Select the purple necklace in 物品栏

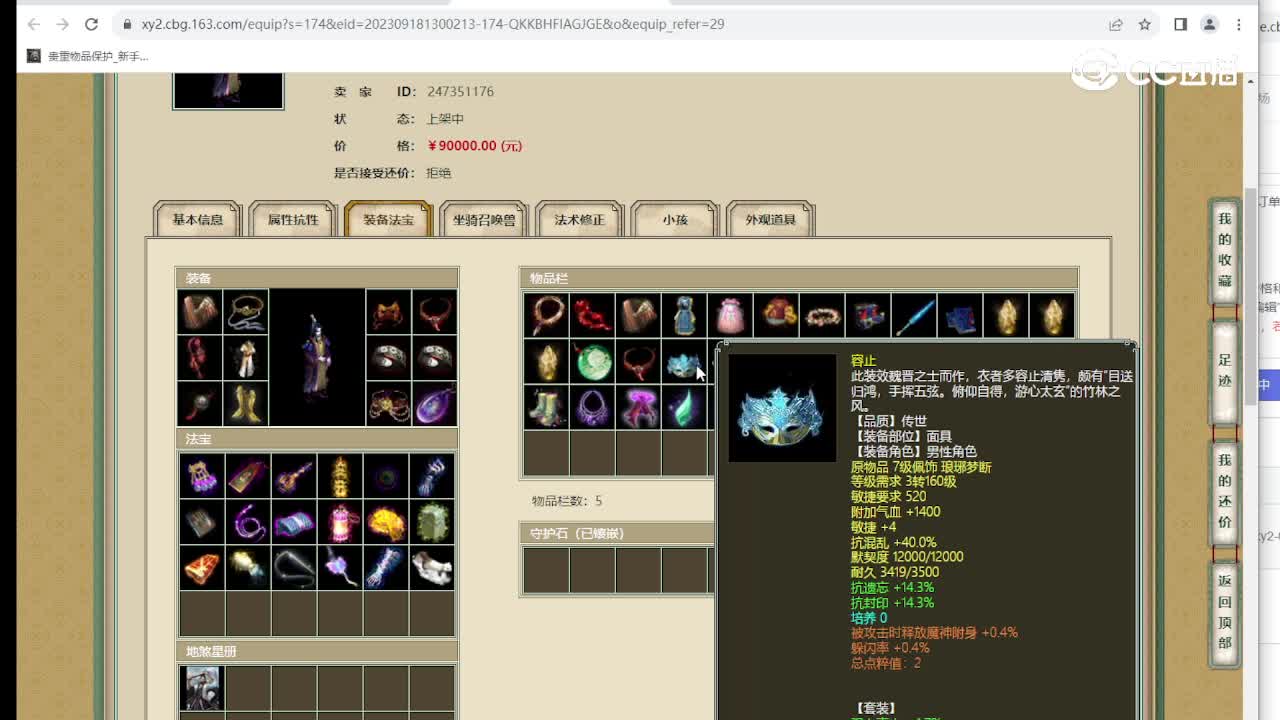593,407
